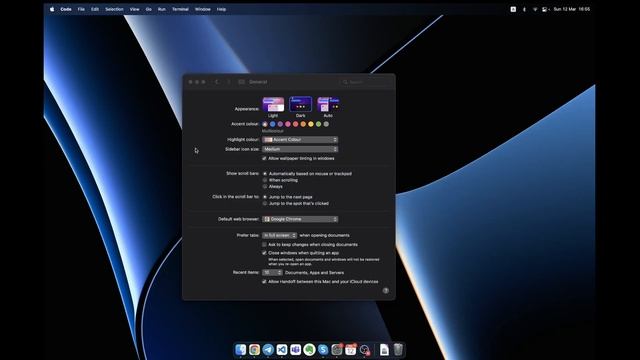Select Jump to the next page

pos(265,197)
